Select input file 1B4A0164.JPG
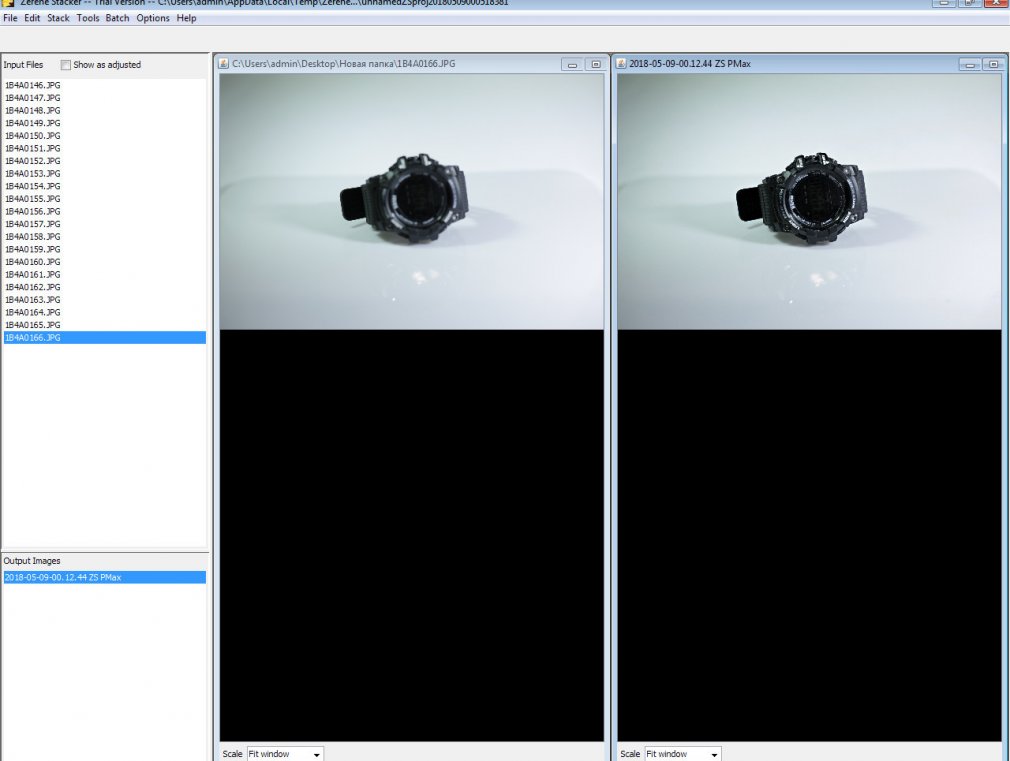The image size is (1010, 761). 104,313
